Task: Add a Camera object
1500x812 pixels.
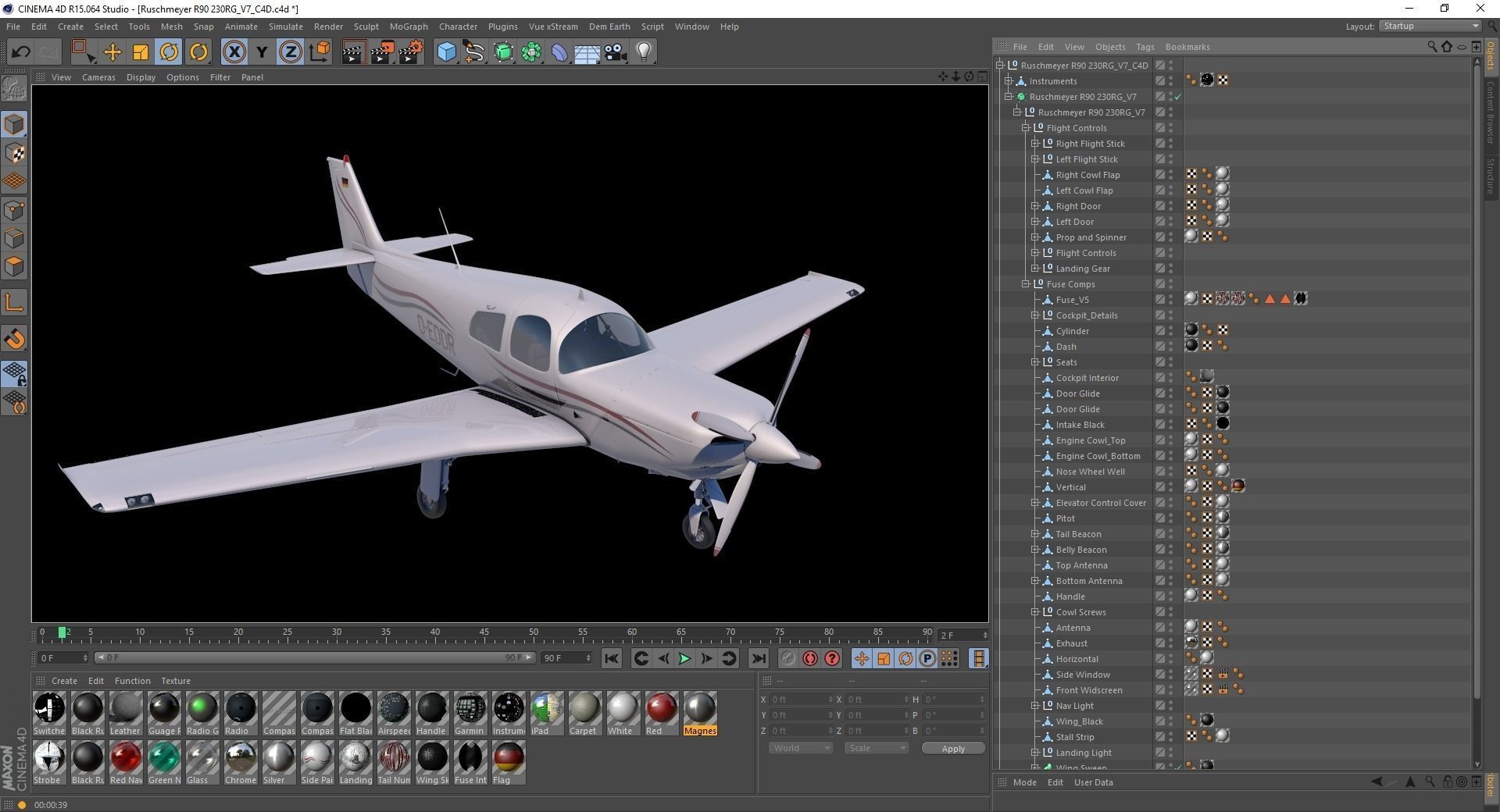Action: (x=616, y=52)
